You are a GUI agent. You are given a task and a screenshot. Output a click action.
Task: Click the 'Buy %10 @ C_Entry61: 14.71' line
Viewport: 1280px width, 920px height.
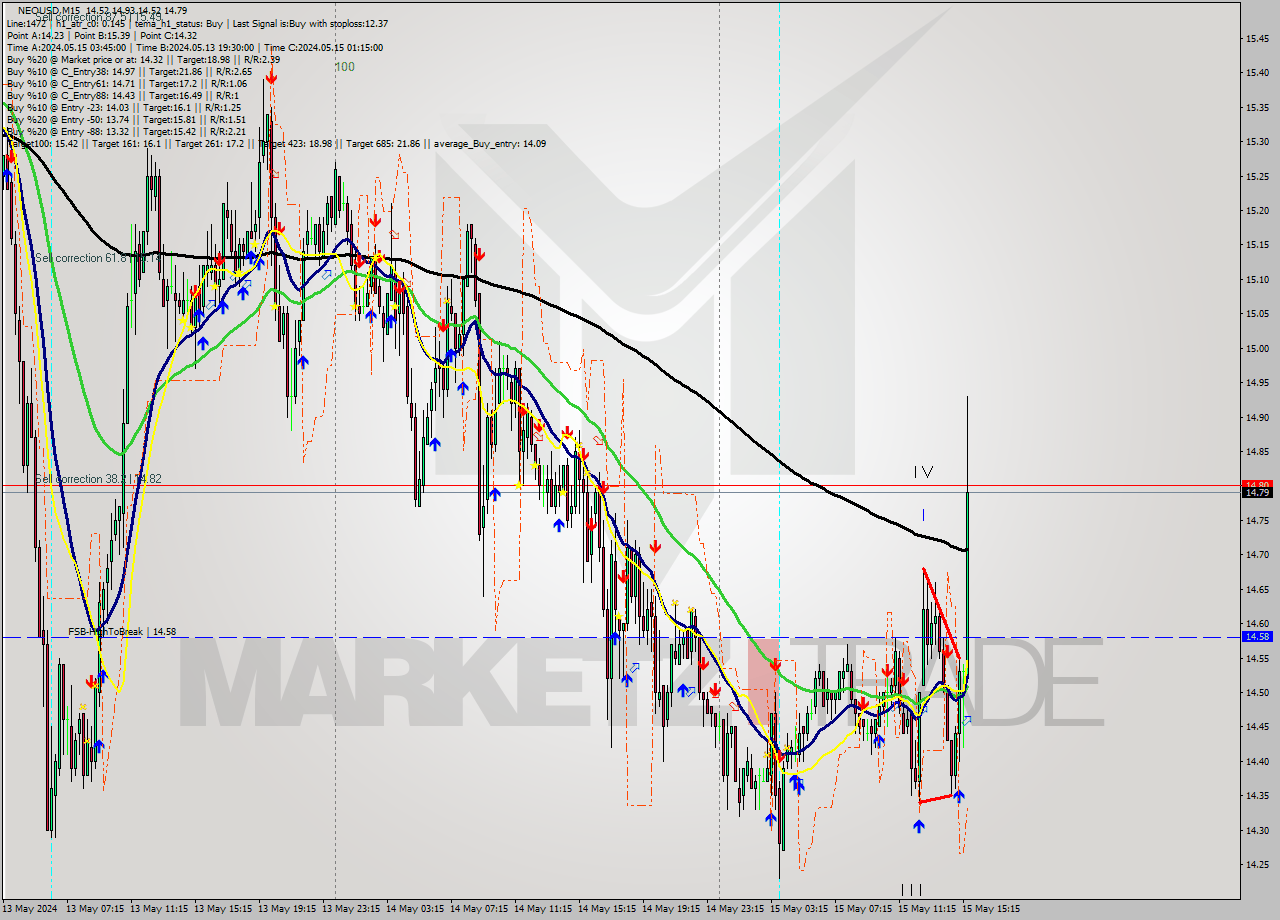click(x=126, y=83)
